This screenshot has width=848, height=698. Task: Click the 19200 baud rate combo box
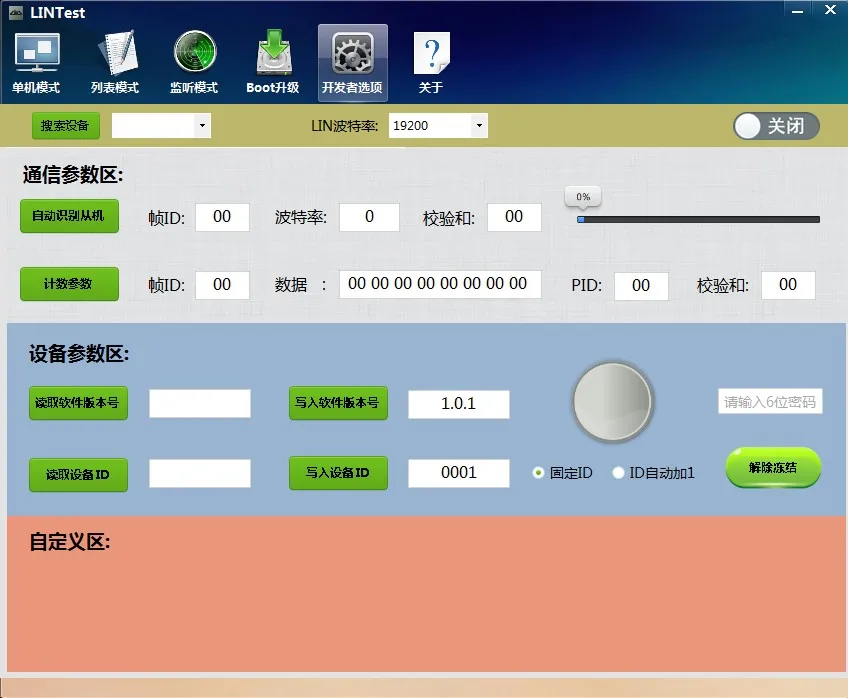(x=438, y=125)
